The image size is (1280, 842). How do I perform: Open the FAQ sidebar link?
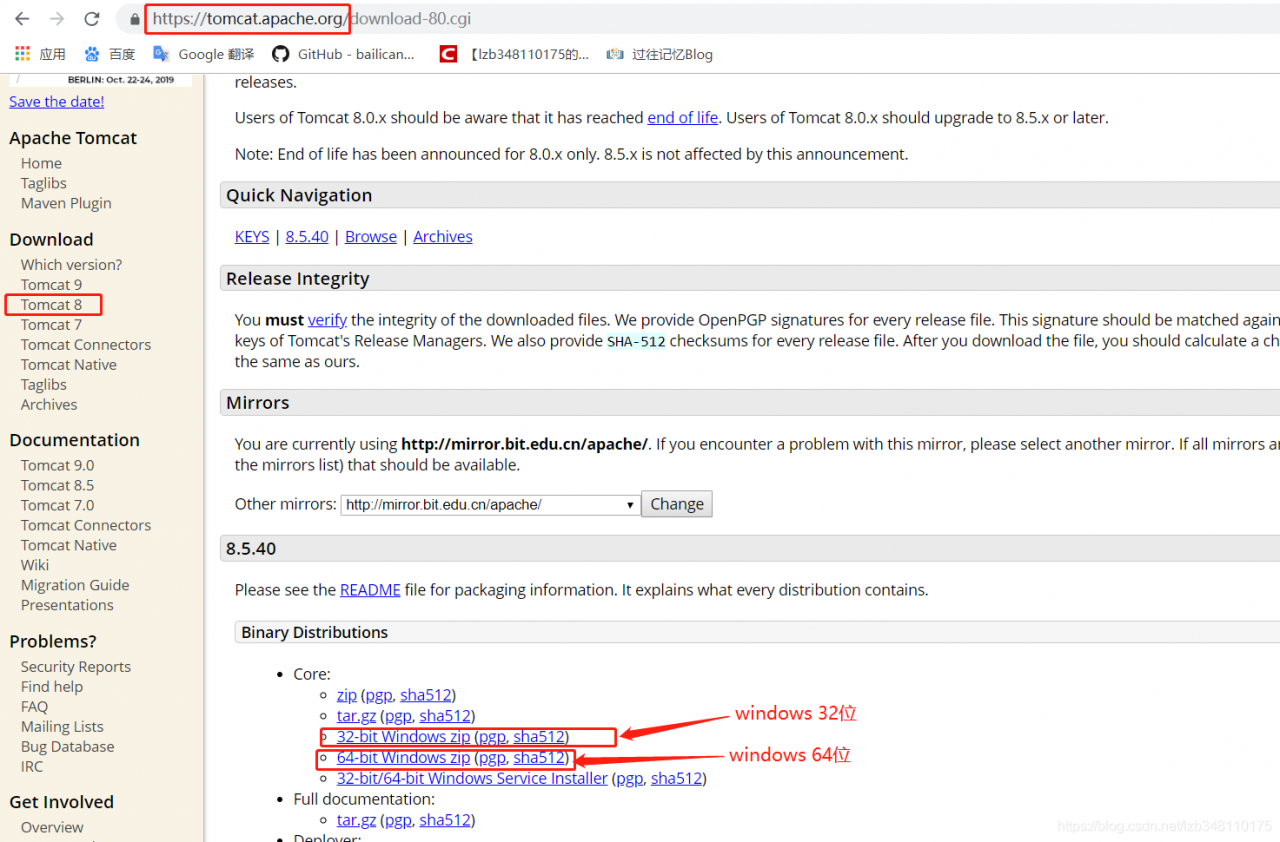click(x=34, y=706)
